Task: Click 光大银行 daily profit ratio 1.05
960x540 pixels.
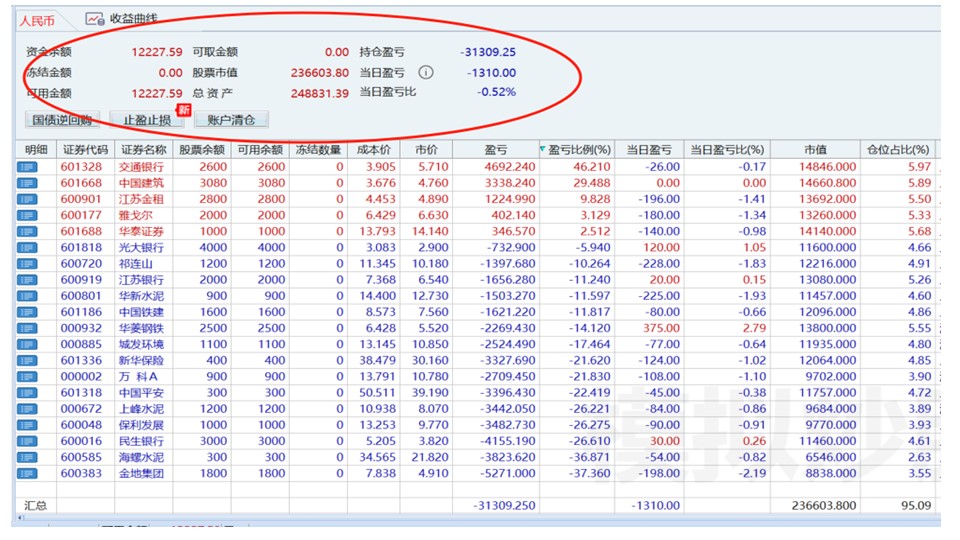Action: coord(754,247)
